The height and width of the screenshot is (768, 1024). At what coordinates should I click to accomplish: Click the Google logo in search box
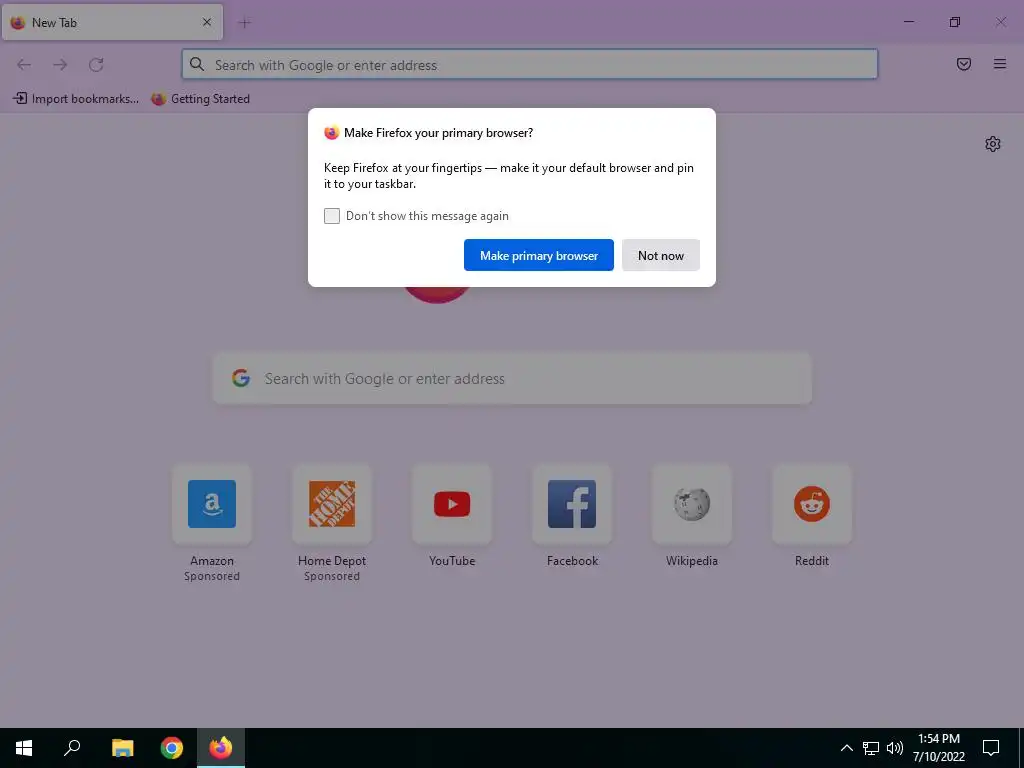tap(241, 378)
